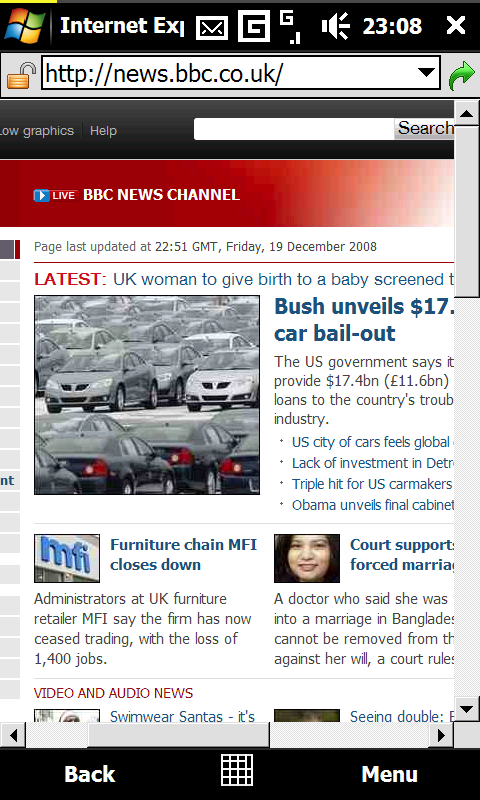Tap the Back softkey
Viewport: 480px width, 800px height.
pos(89,774)
